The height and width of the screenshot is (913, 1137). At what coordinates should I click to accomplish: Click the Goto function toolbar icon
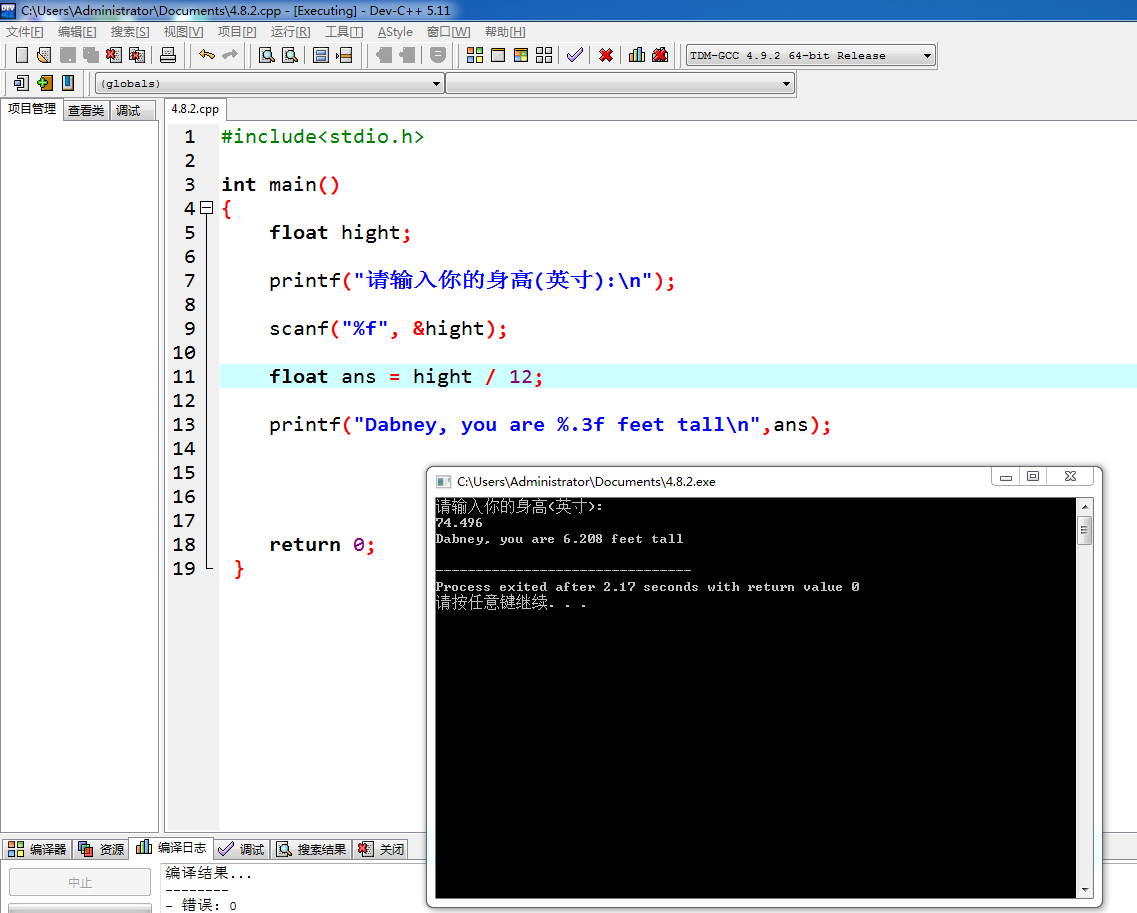[321, 55]
